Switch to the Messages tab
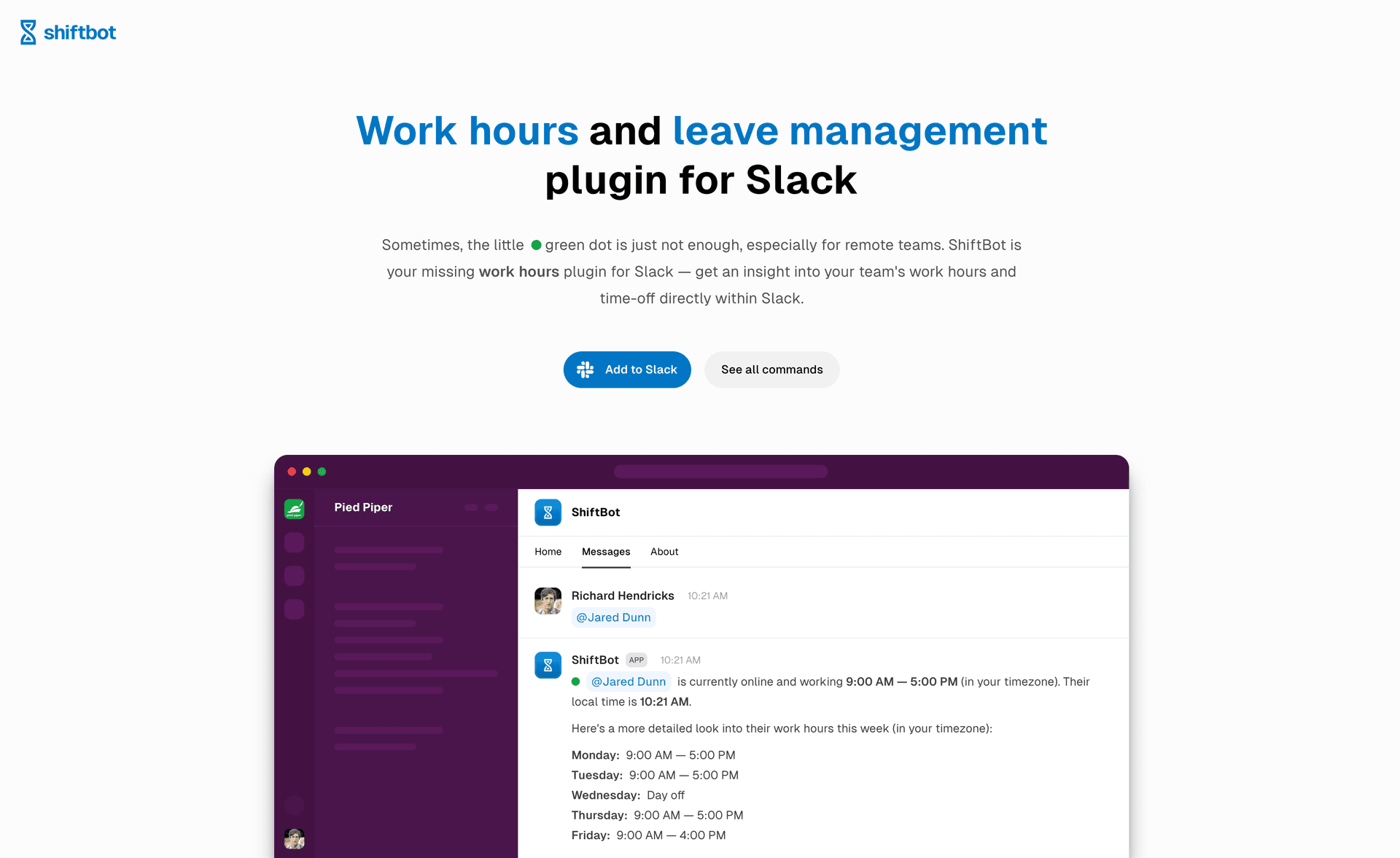Image resolution: width=1400 pixels, height=858 pixels. click(605, 551)
